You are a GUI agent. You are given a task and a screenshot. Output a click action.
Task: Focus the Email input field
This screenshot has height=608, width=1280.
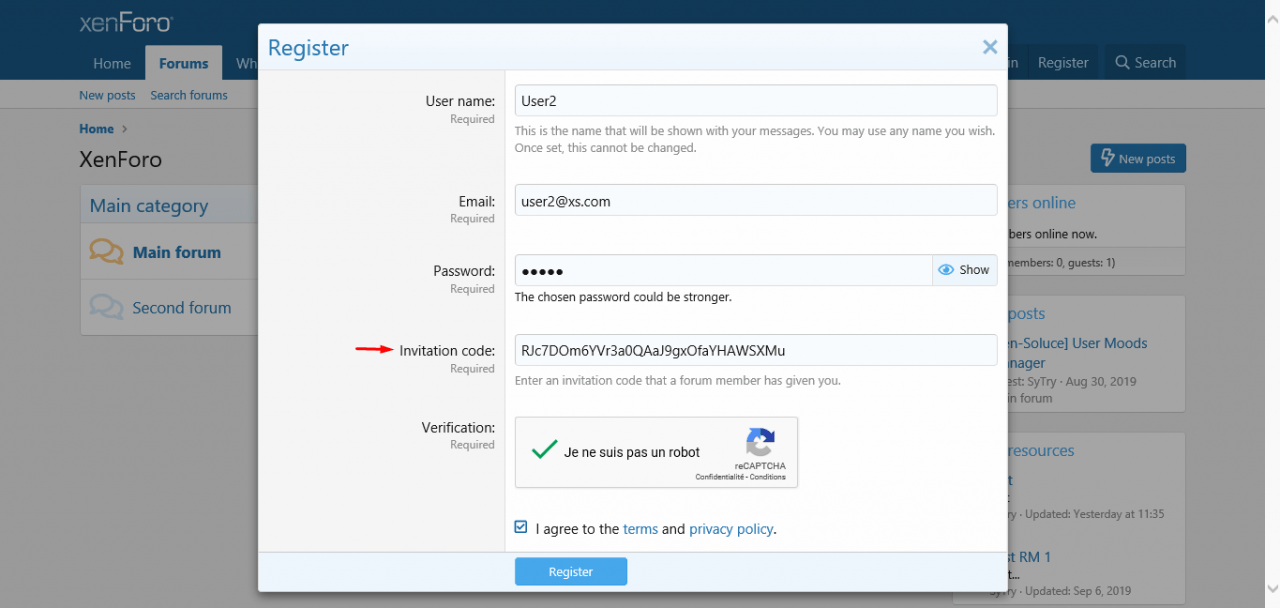pos(755,201)
